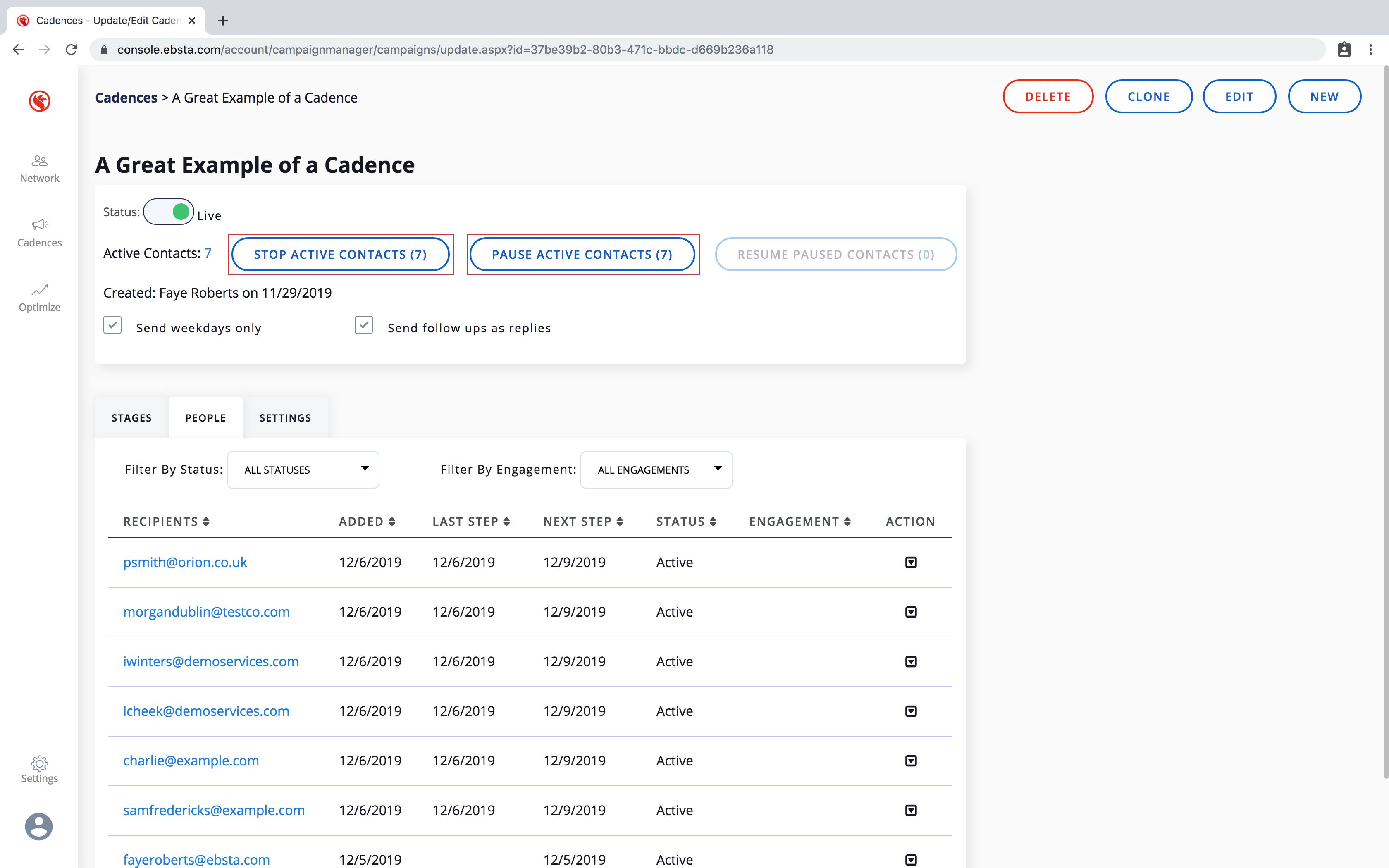
Task: Toggle the Live status switch
Action: point(169,212)
